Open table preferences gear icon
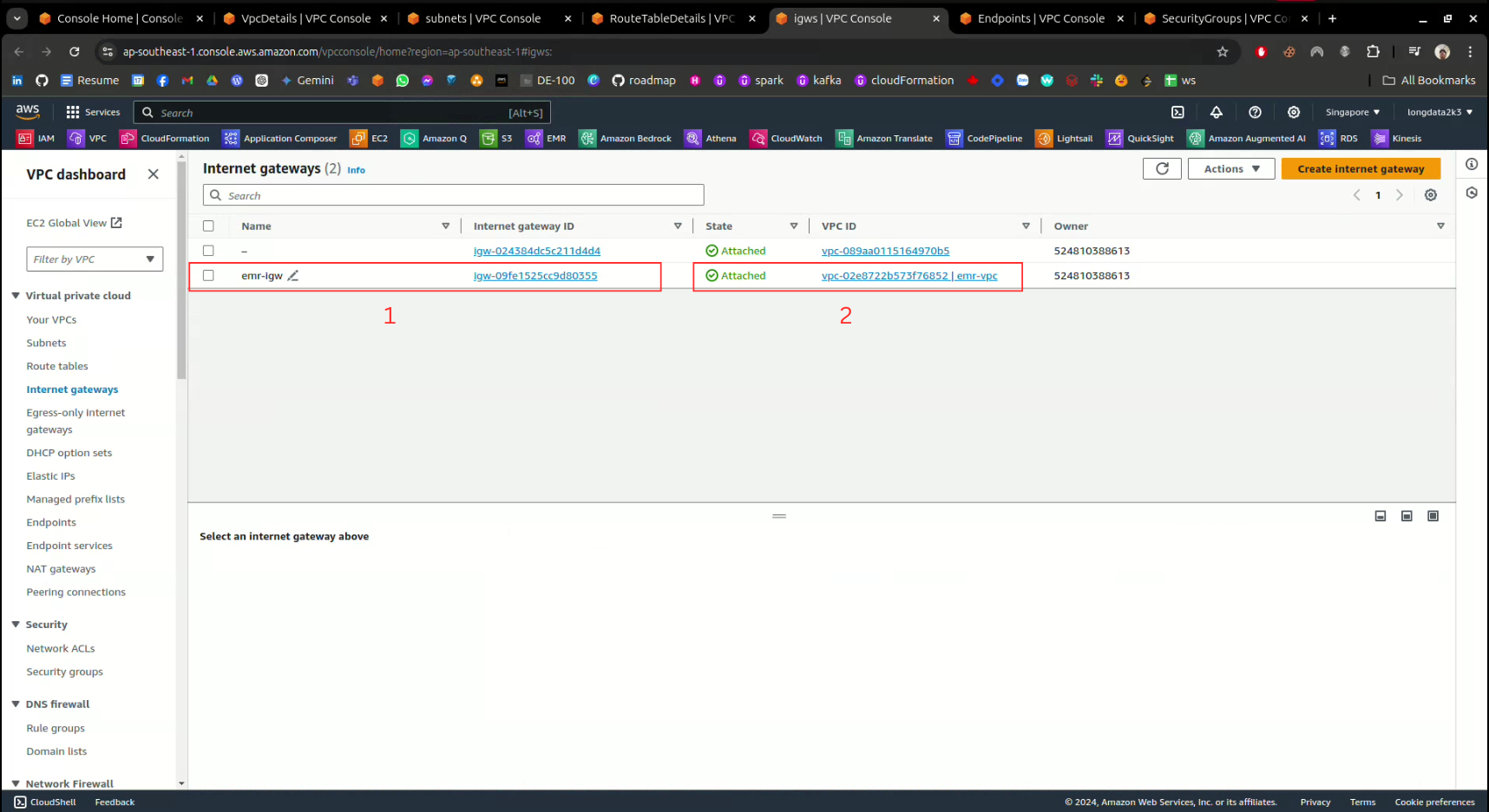Screen dimensions: 1489x812 [1431, 195]
